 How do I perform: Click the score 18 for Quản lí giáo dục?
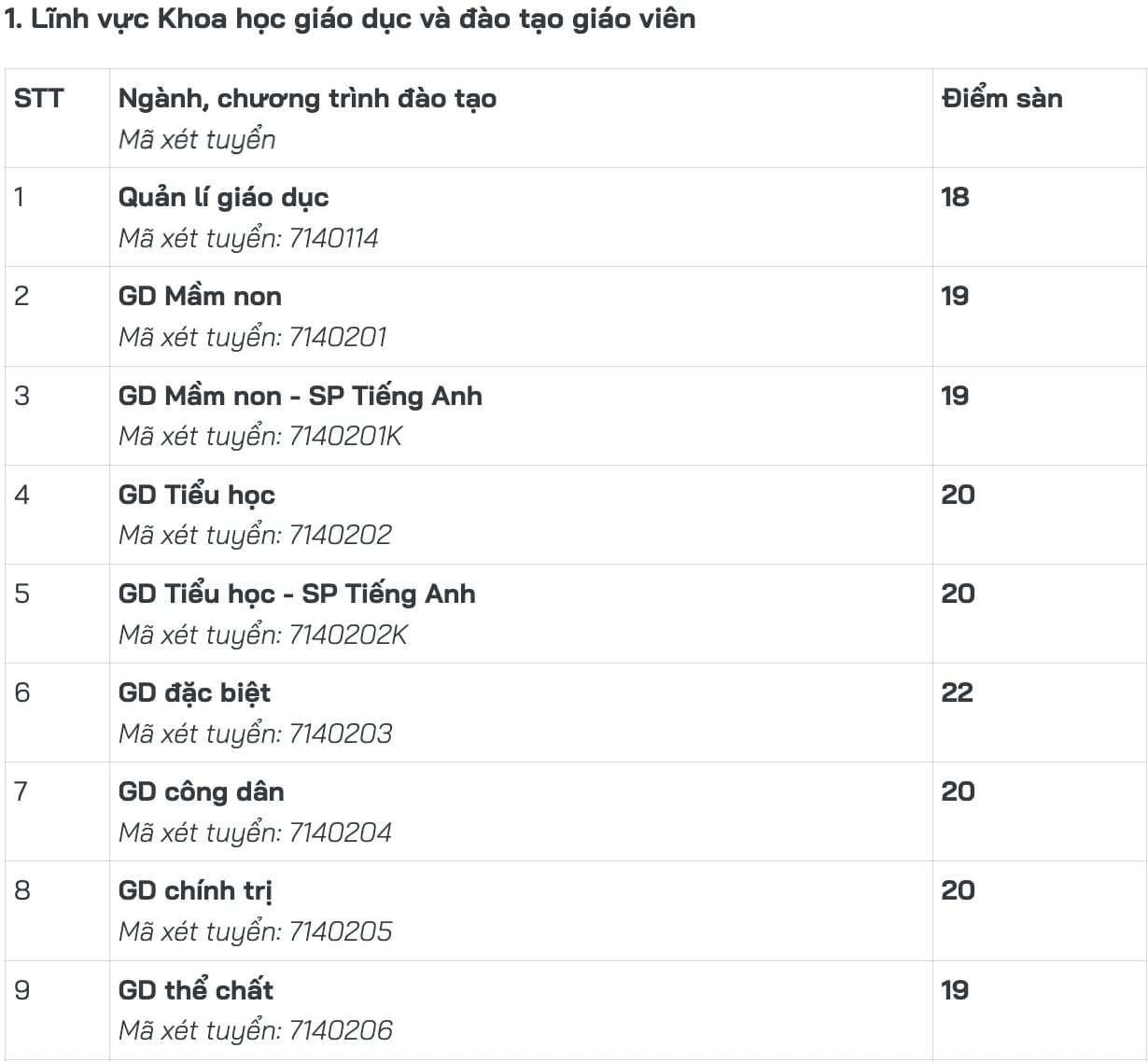tap(955, 197)
